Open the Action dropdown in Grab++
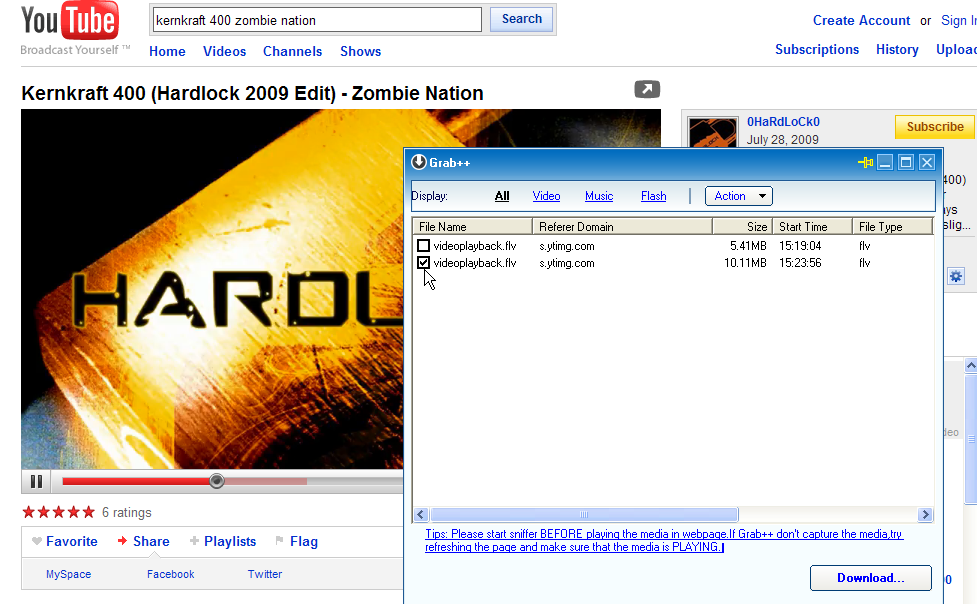Viewport: 977px width, 604px height. [x=738, y=196]
